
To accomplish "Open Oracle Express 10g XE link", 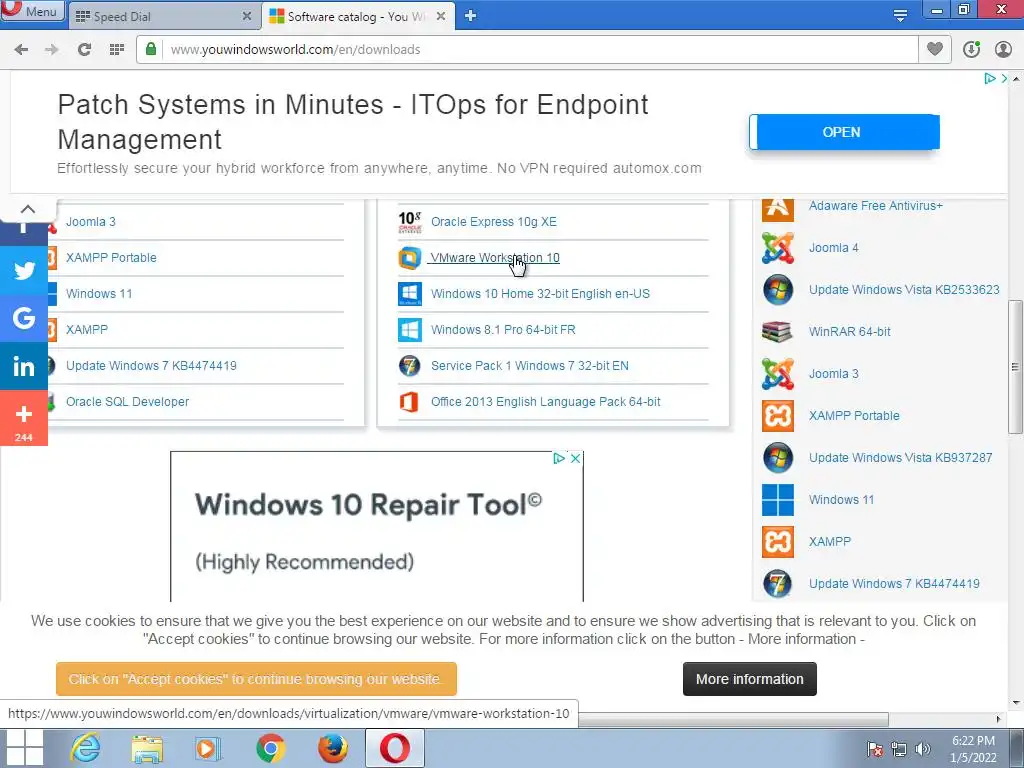I will click(494, 222).
